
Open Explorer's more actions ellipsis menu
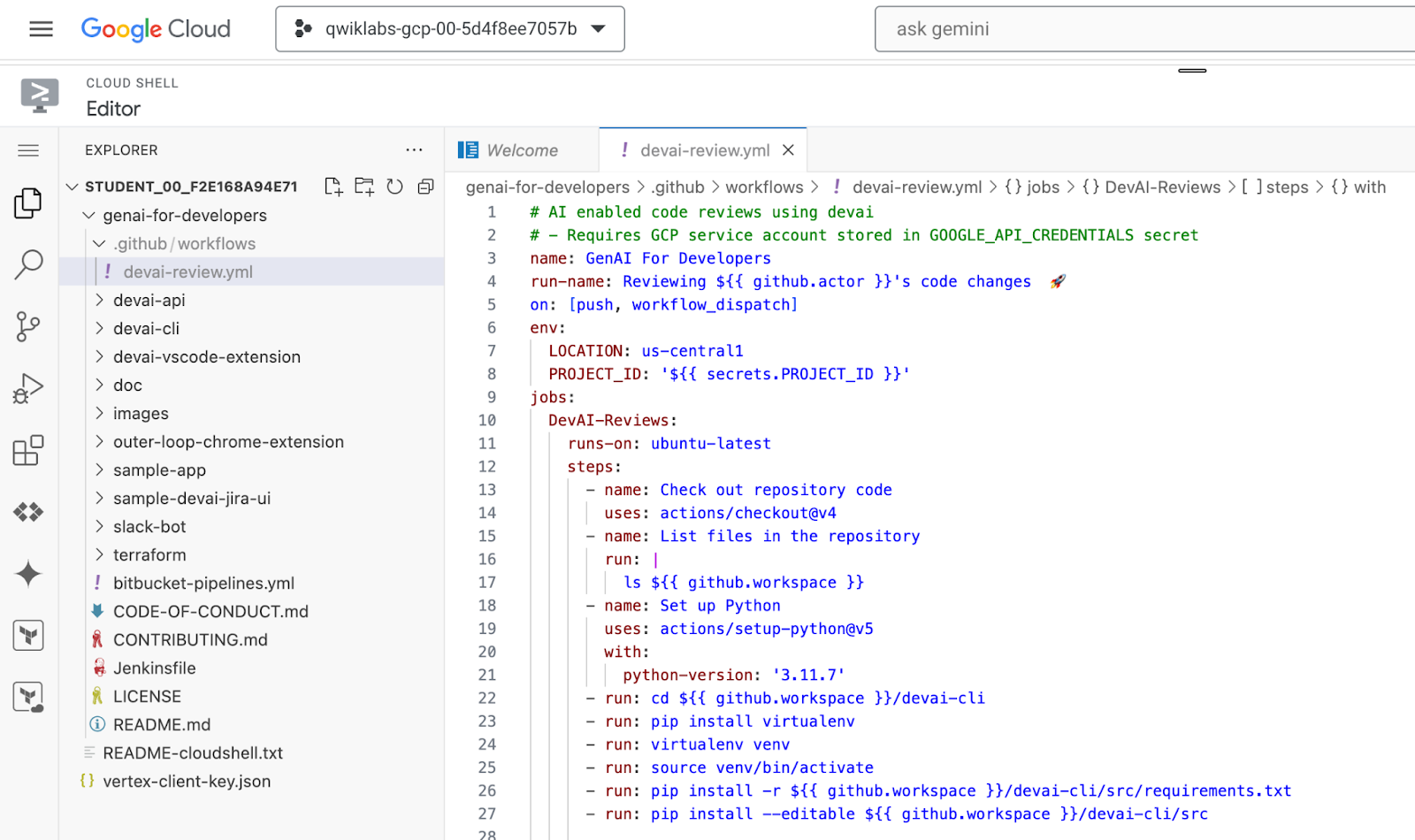pyautogui.click(x=414, y=150)
